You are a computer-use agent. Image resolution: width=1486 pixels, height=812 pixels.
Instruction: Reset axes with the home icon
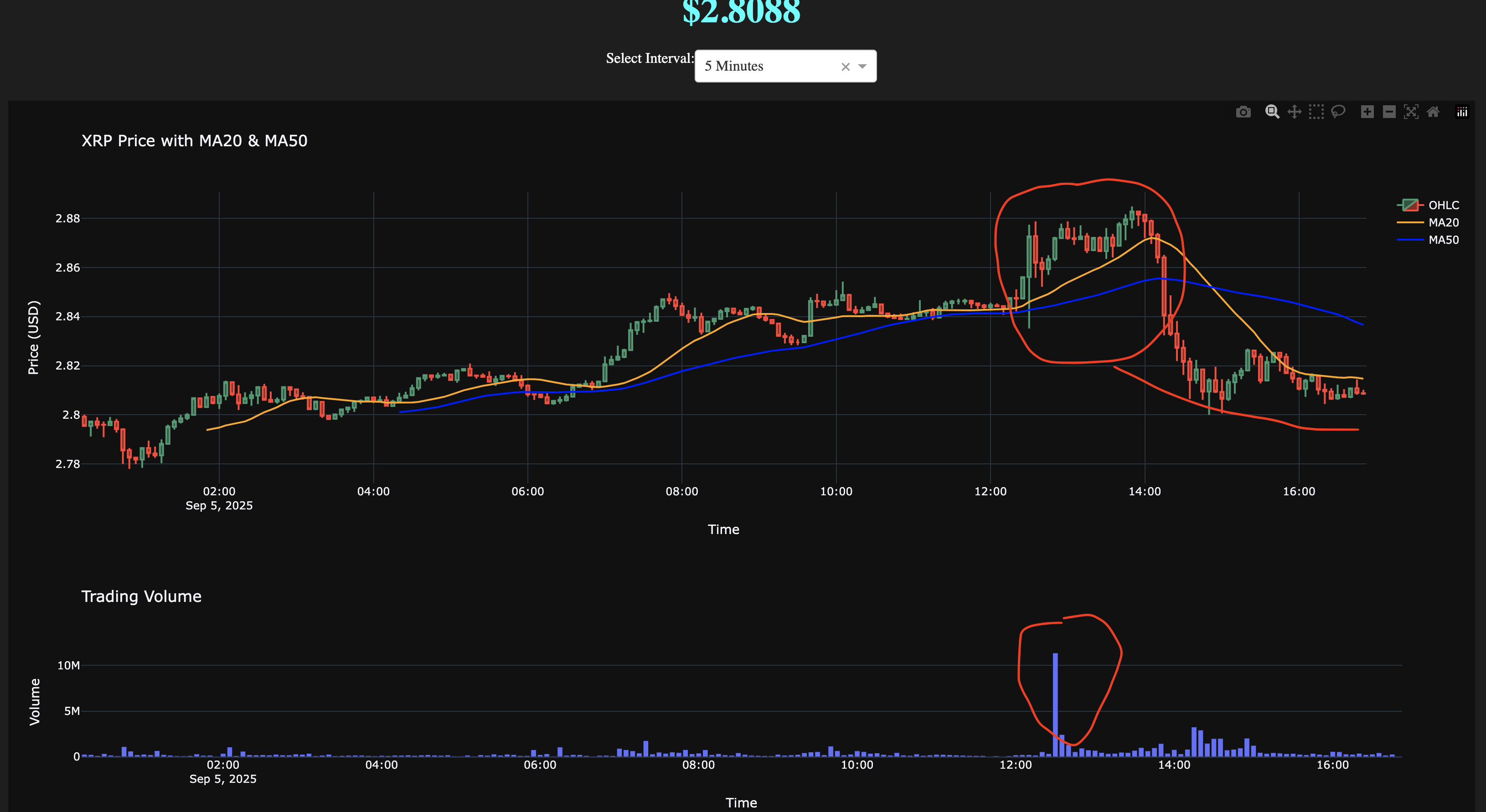1433,112
